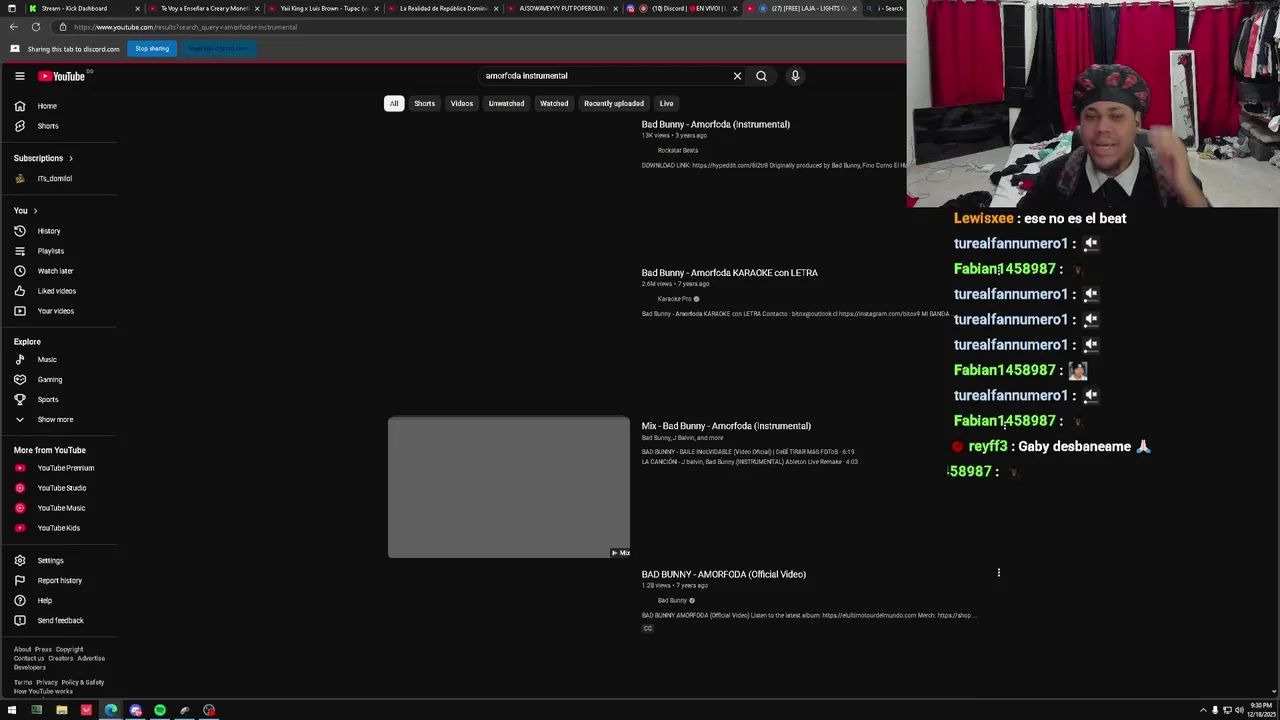Select the Watched filter chip

point(554,103)
